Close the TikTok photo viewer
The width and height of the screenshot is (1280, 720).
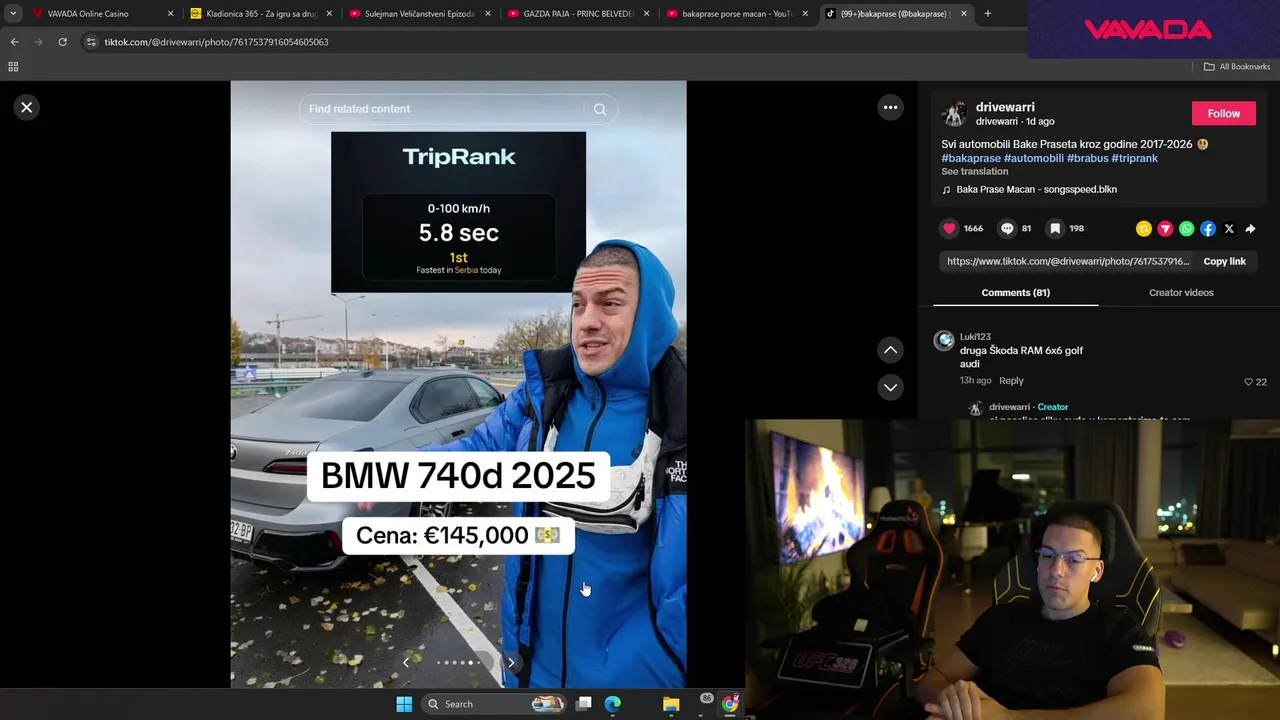(27, 107)
